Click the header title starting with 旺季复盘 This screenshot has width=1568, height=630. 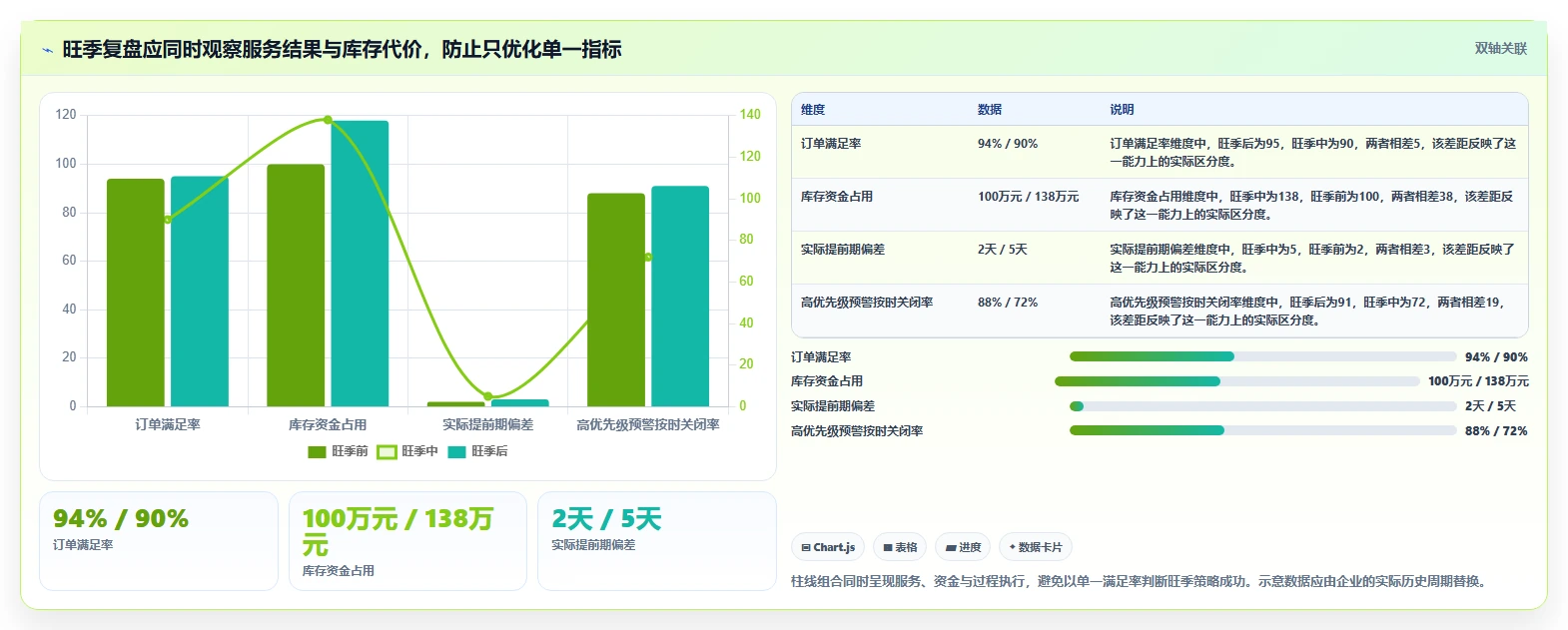pyautogui.click(x=342, y=49)
